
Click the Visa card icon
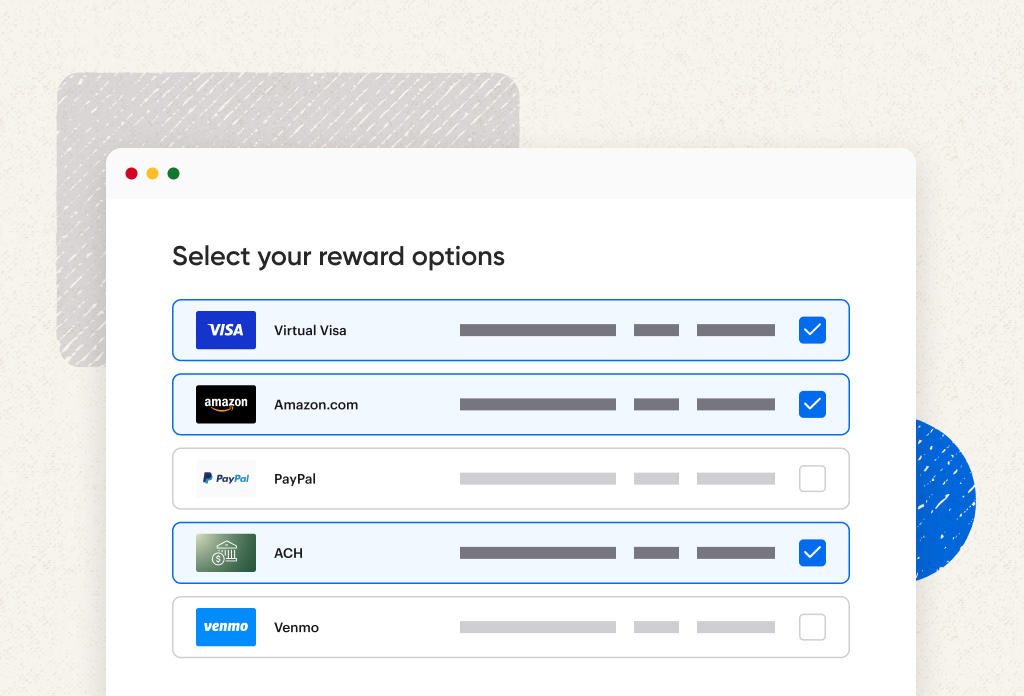click(x=225, y=330)
